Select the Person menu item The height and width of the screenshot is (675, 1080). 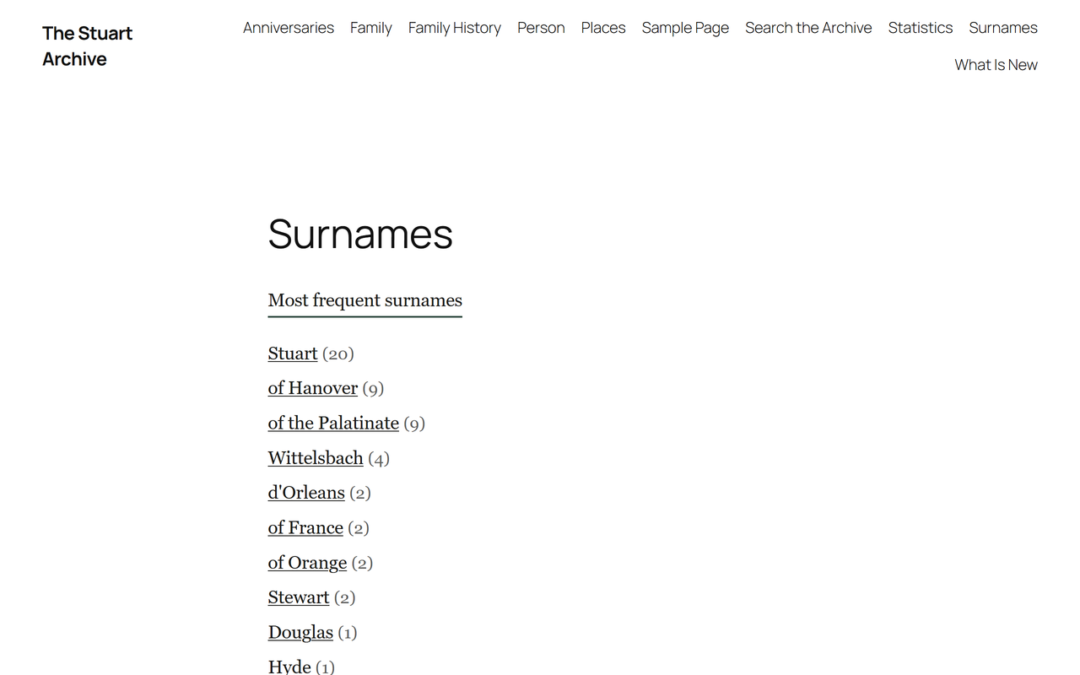541,28
